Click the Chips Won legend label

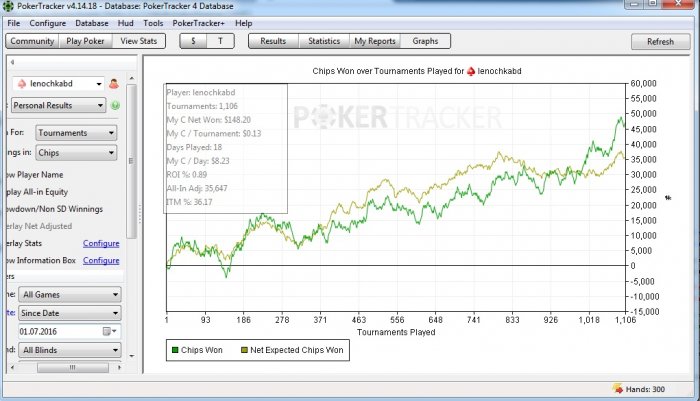tap(202, 350)
